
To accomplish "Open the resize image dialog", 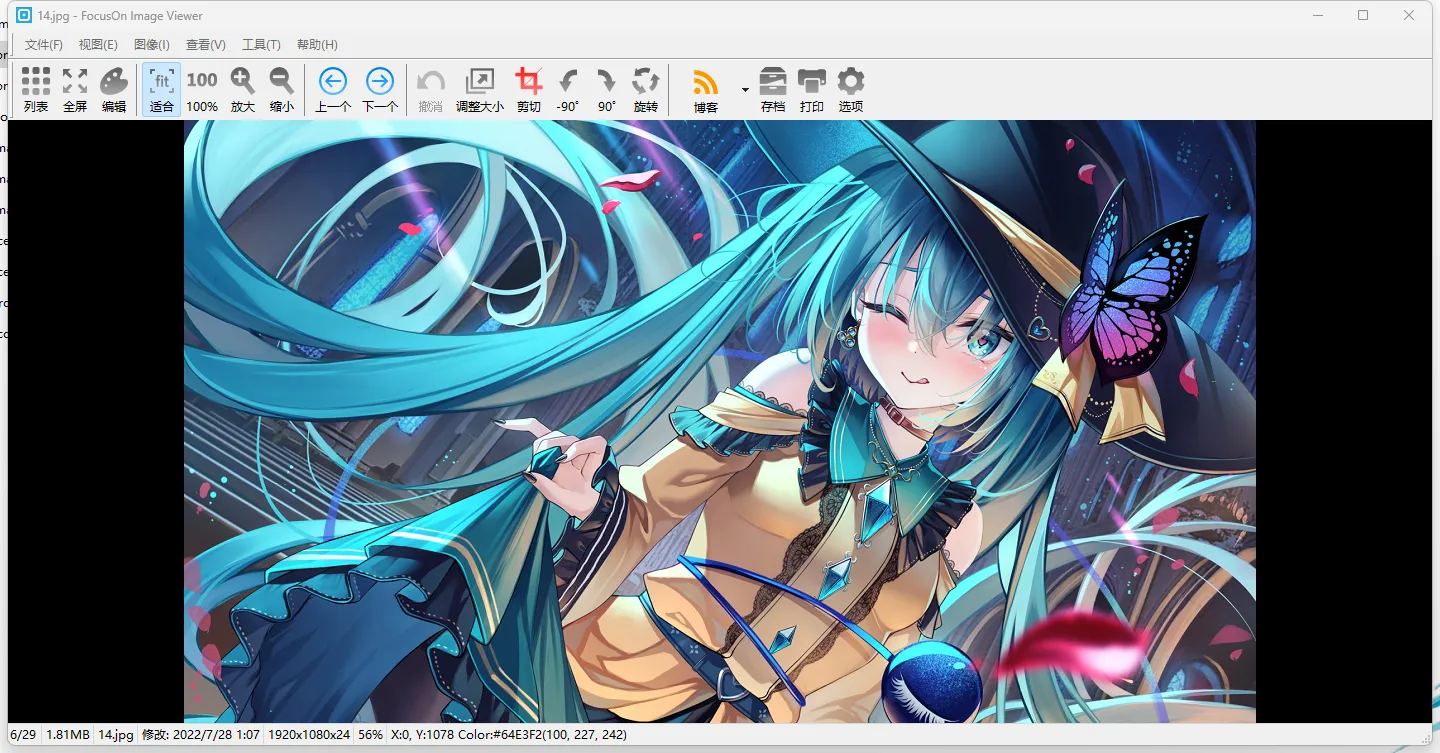I will (x=481, y=88).
